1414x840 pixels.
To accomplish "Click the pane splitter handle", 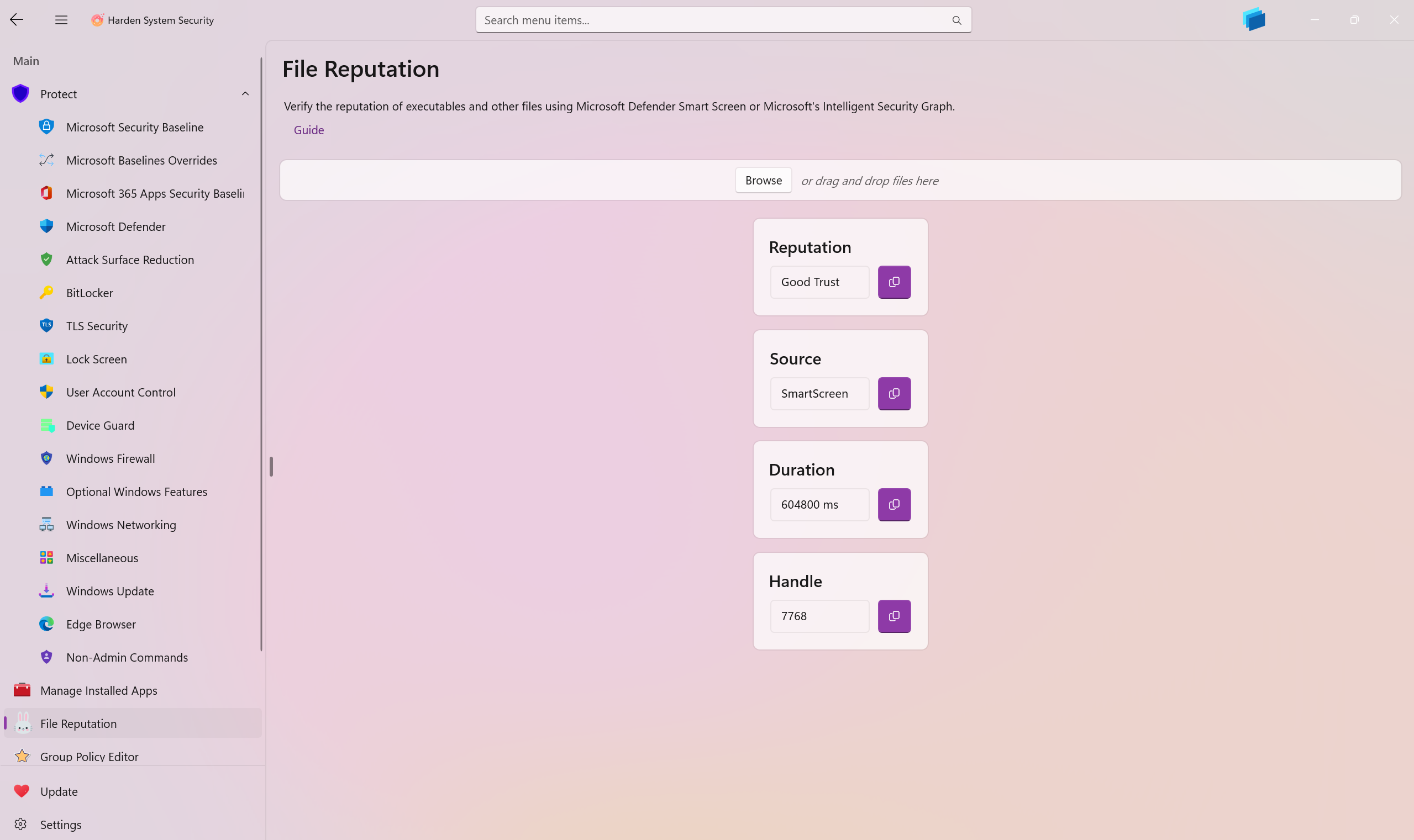I will [x=271, y=467].
